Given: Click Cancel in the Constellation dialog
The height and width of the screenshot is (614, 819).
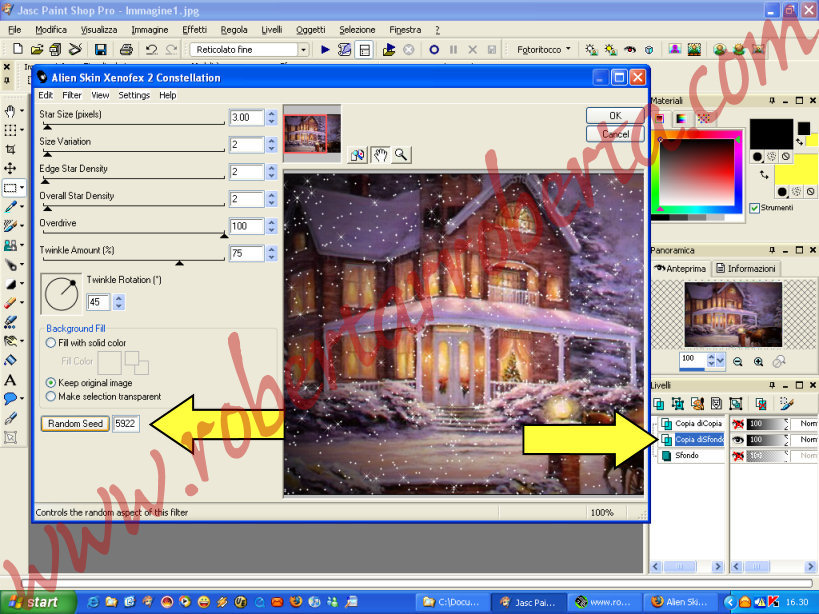Looking at the screenshot, I should click(x=615, y=134).
